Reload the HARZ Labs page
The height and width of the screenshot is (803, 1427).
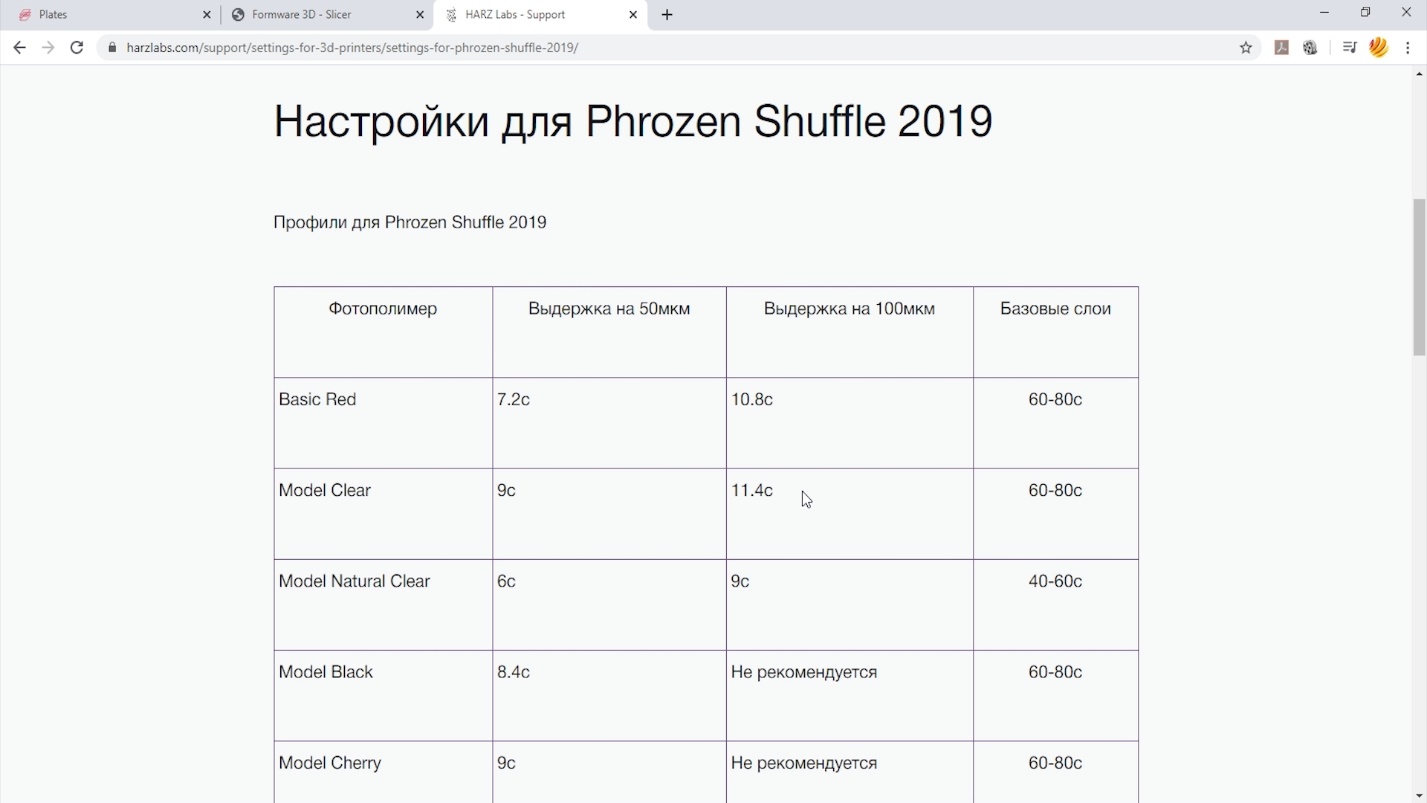pos(76,47)
